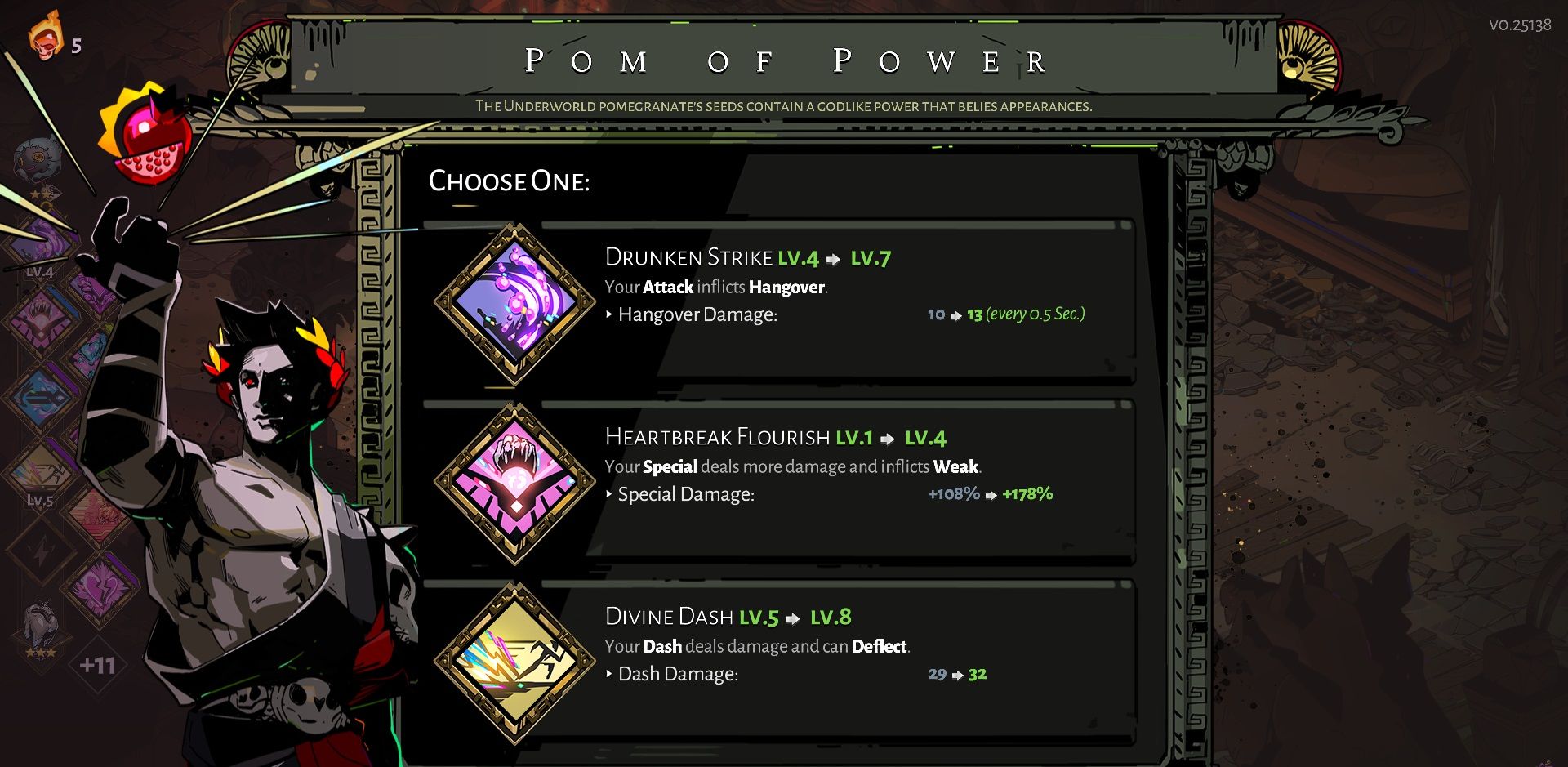The width and height of the screenshot is (1568, 767).
Task: Select the purple broken-heart boon in sidebar
Action: (x=100, y=588)
